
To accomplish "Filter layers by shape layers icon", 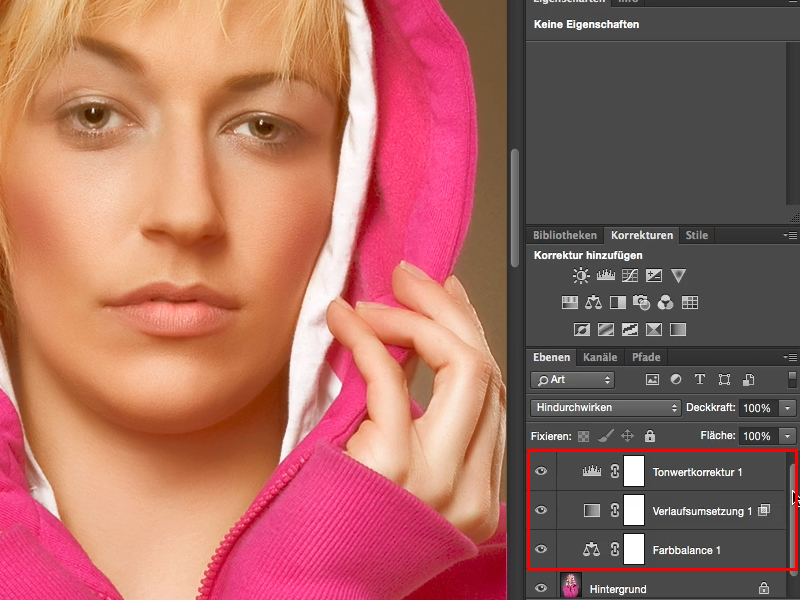I will point(724,380).
